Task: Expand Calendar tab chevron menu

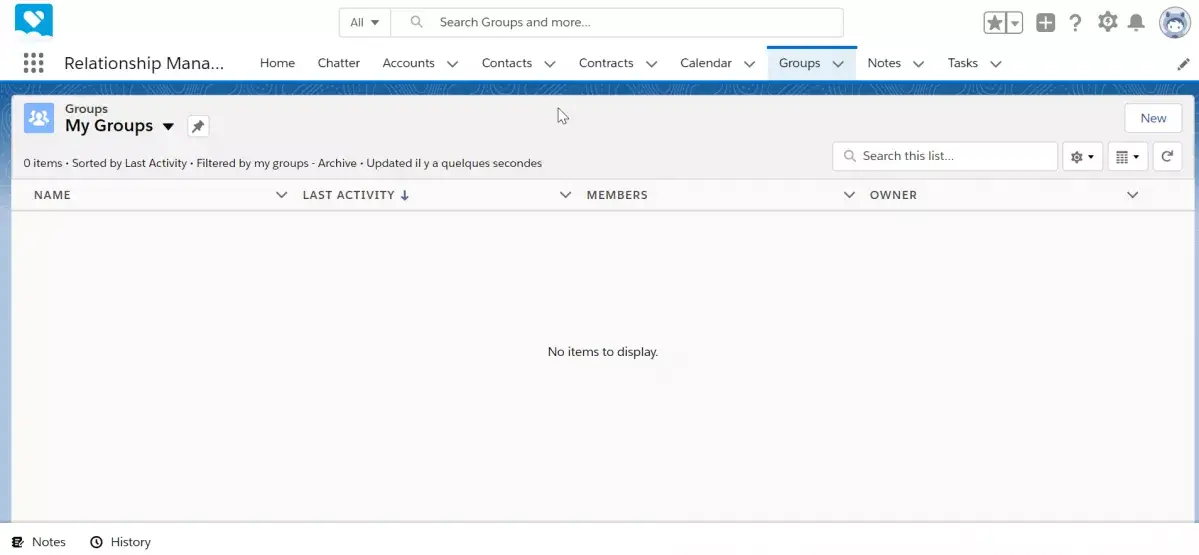Action: (749, 64)
